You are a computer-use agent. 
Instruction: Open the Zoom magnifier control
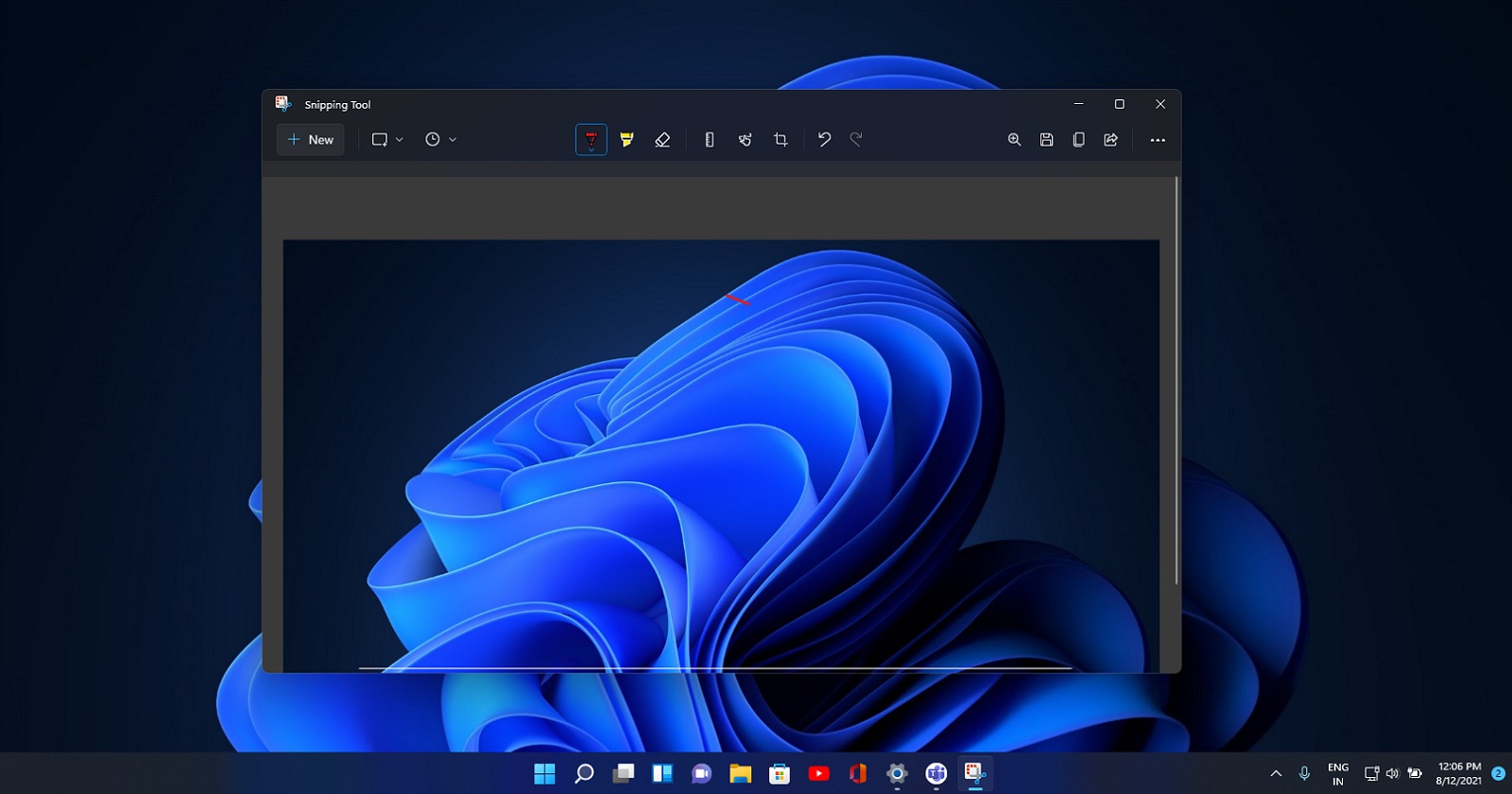[1014, 140]
